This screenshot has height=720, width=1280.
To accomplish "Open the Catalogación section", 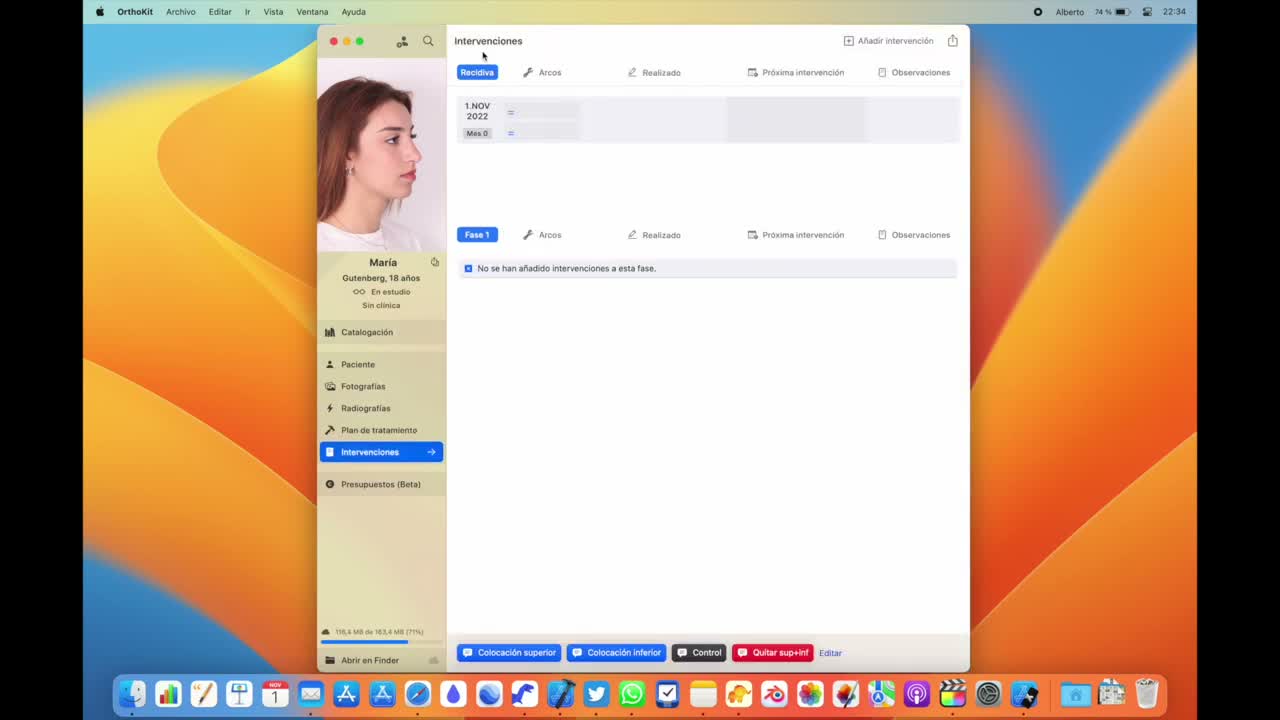I will tap(382, 332).
